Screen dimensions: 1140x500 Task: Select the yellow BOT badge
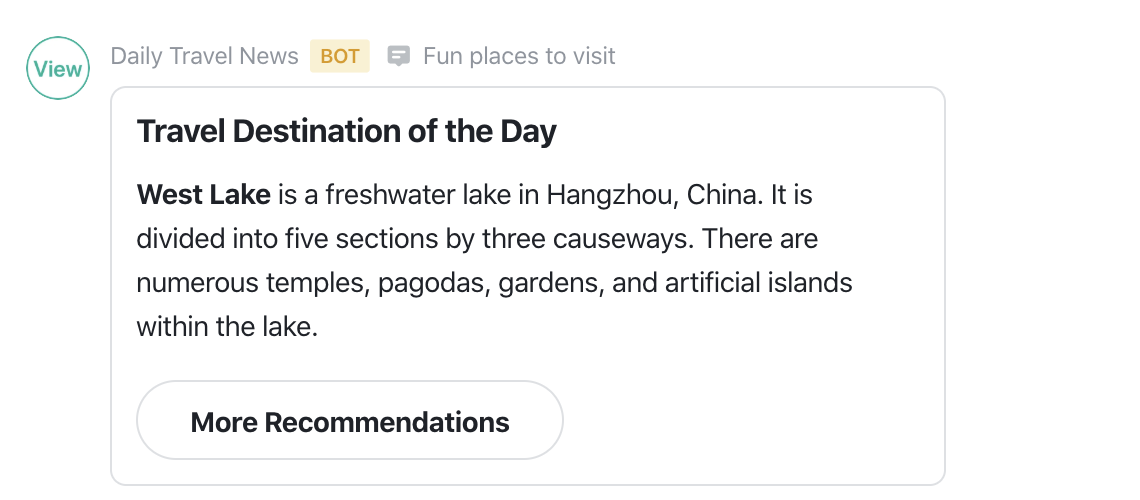[x=340, y=56]
